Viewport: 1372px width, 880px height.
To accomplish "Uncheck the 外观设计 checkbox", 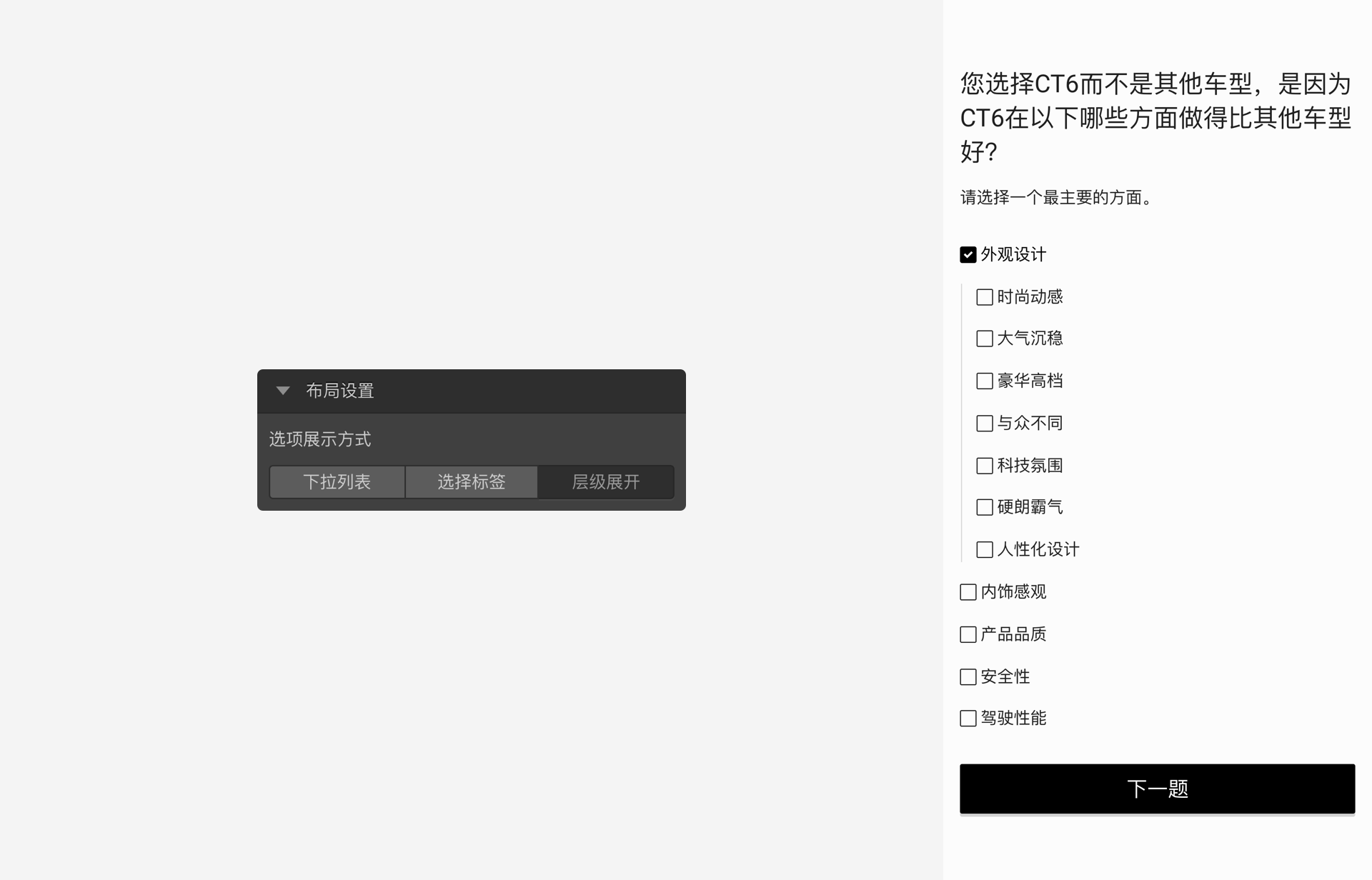I will [x=968, y=255].
